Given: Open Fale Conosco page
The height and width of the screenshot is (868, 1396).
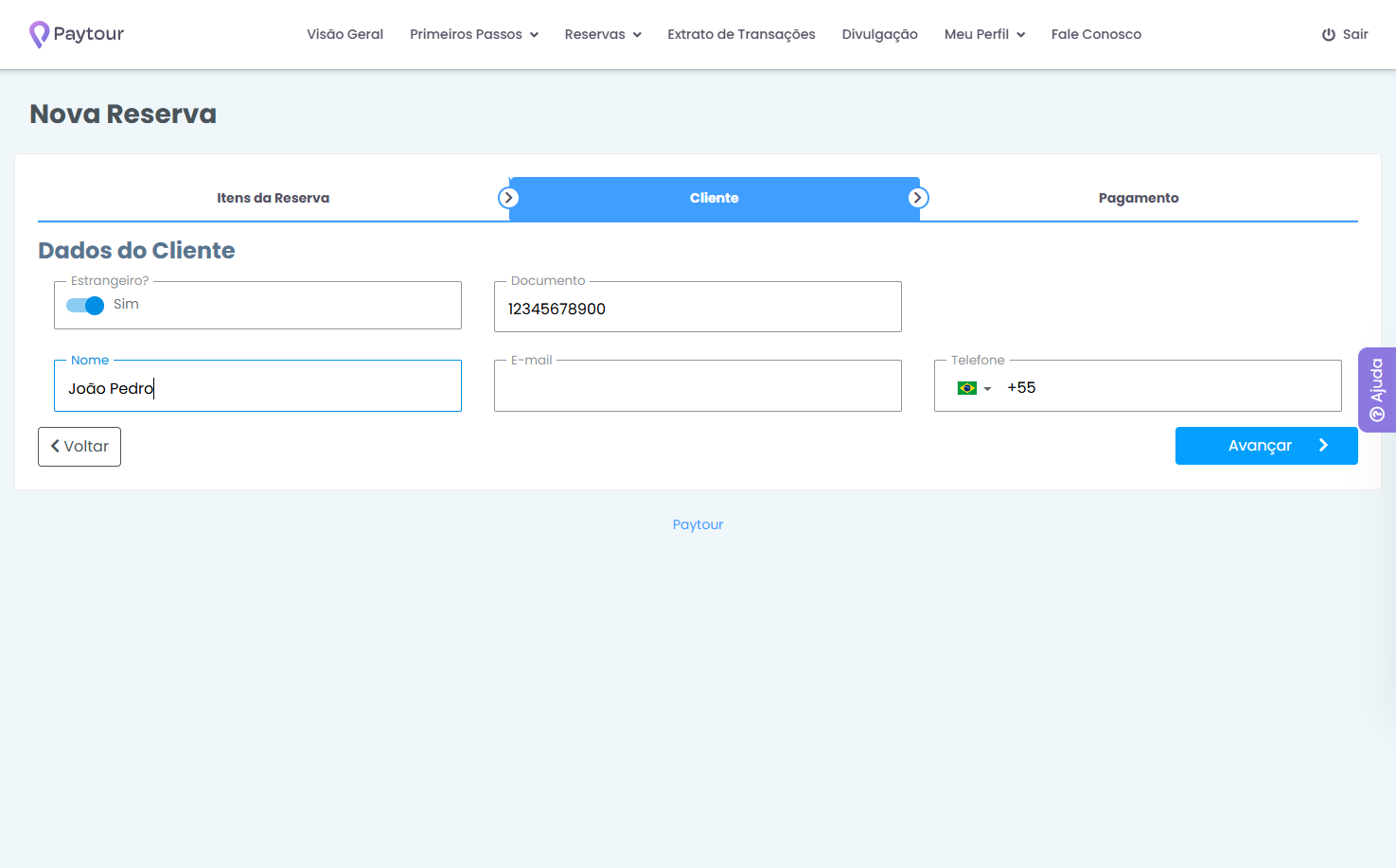Looking at the screenshot, I should (x=1096, y=34).
